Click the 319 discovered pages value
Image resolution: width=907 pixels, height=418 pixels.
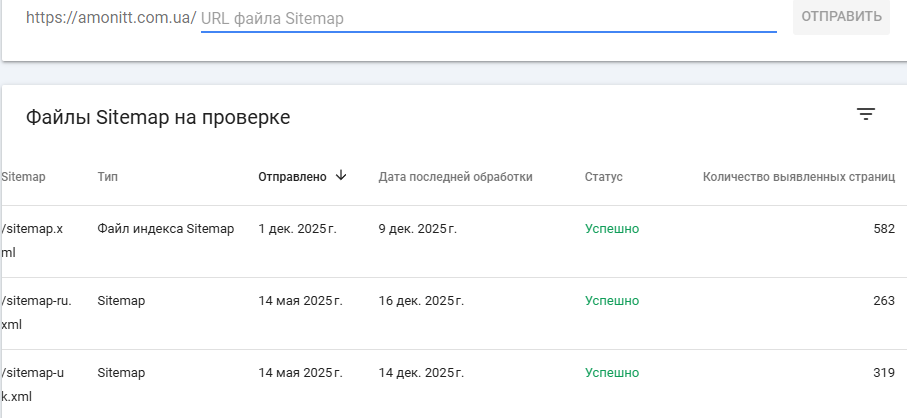tap(883, 373)
